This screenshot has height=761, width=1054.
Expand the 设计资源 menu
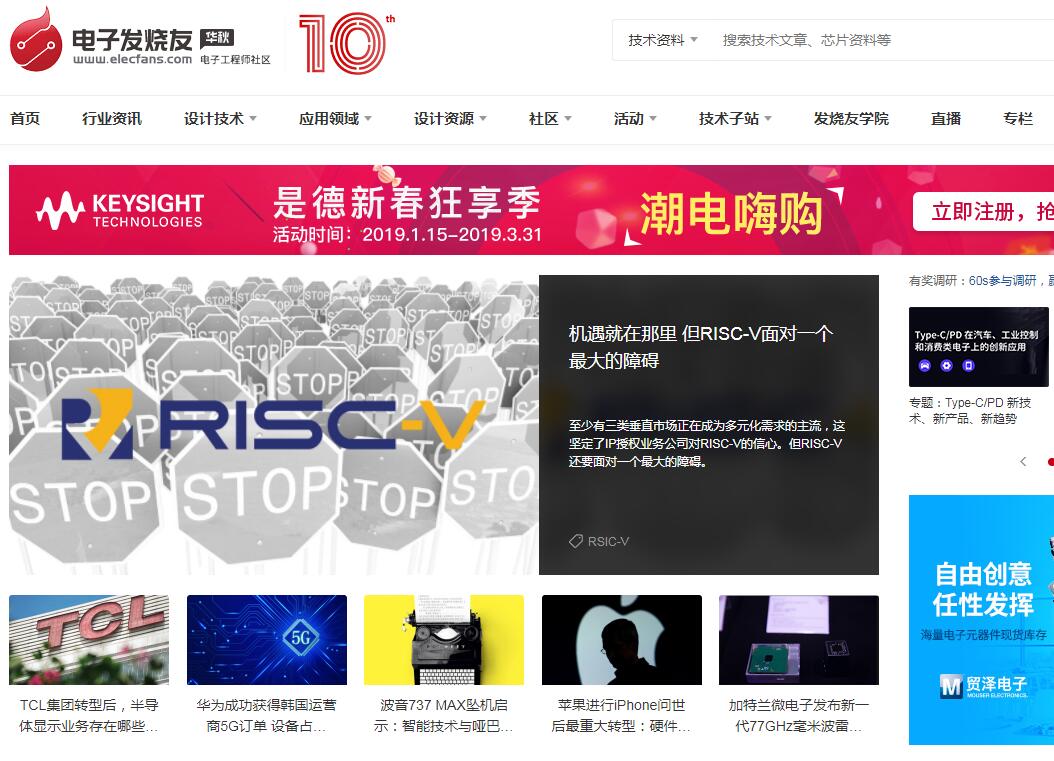(x=450, y=119)
